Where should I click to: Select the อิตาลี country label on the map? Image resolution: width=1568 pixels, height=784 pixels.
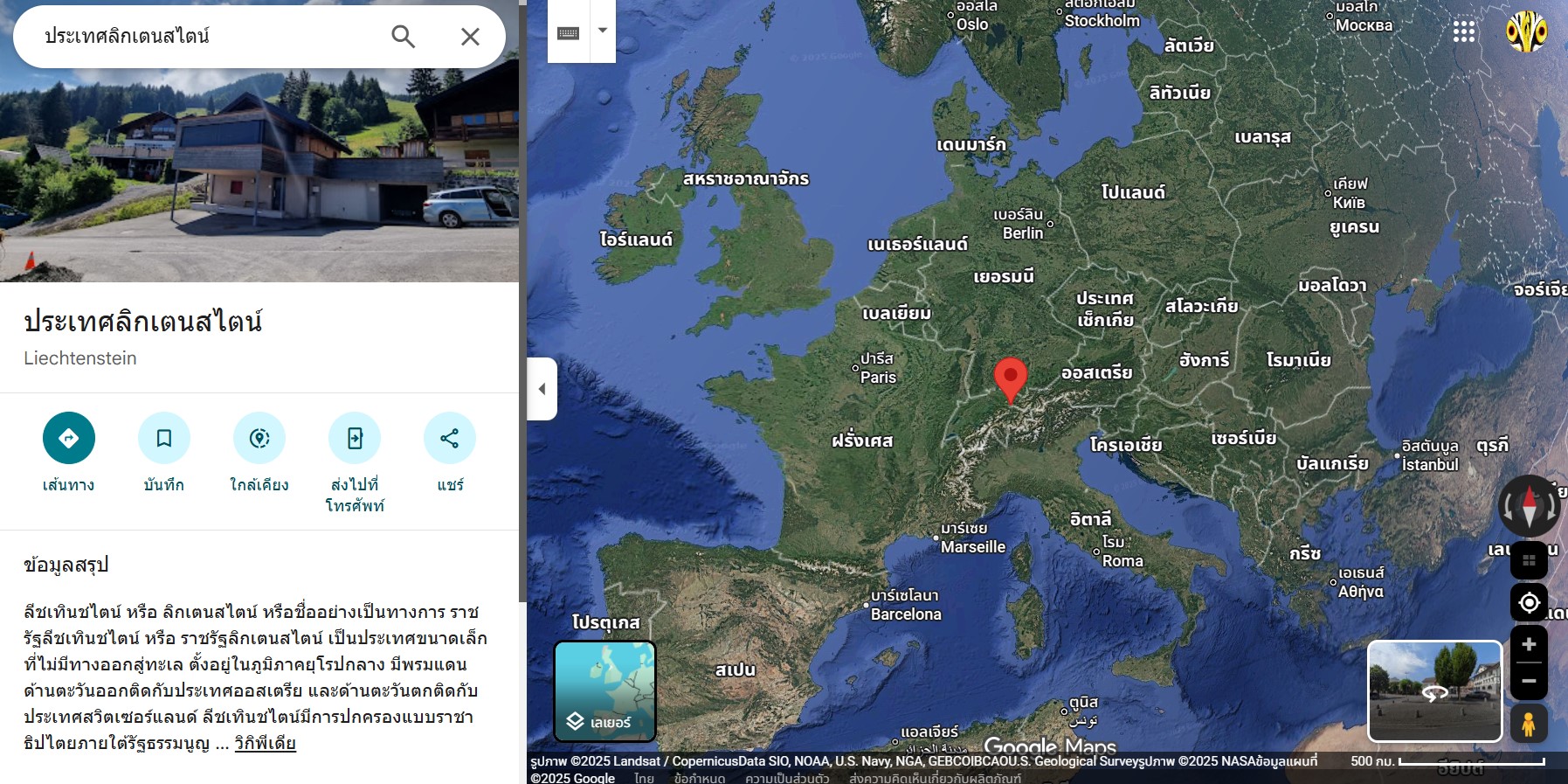[1091, 519]
